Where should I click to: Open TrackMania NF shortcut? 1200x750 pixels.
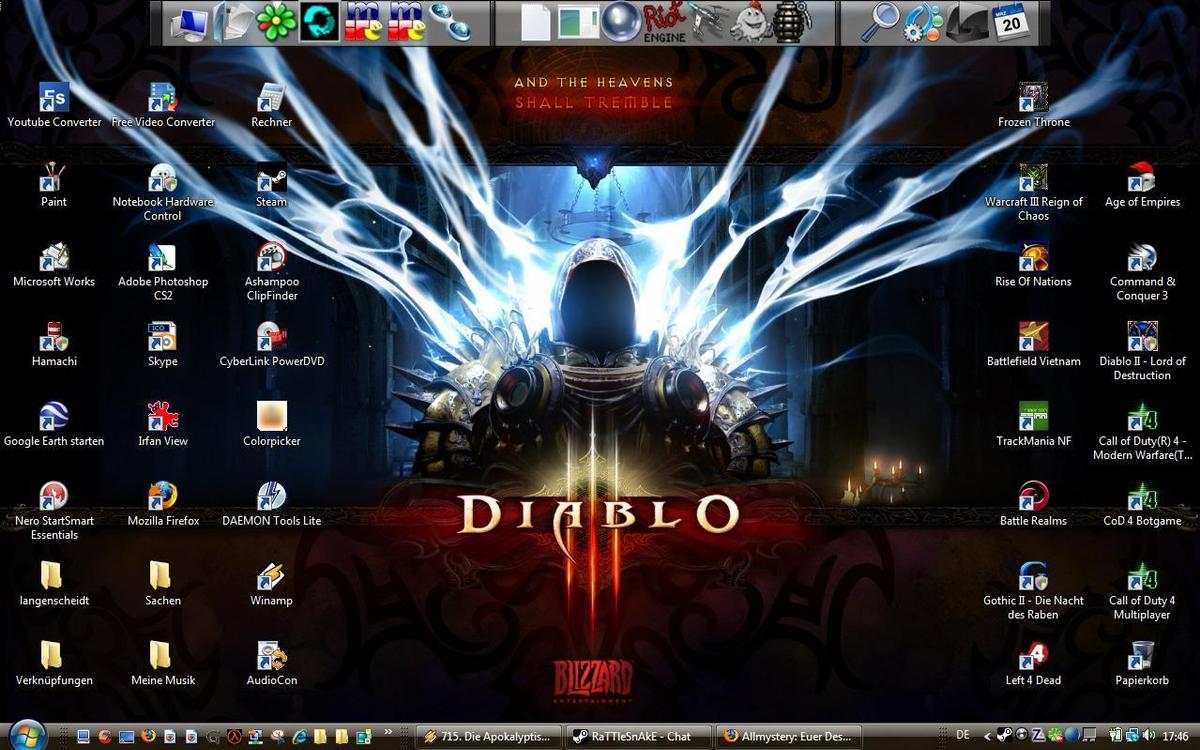point(1033,417)
